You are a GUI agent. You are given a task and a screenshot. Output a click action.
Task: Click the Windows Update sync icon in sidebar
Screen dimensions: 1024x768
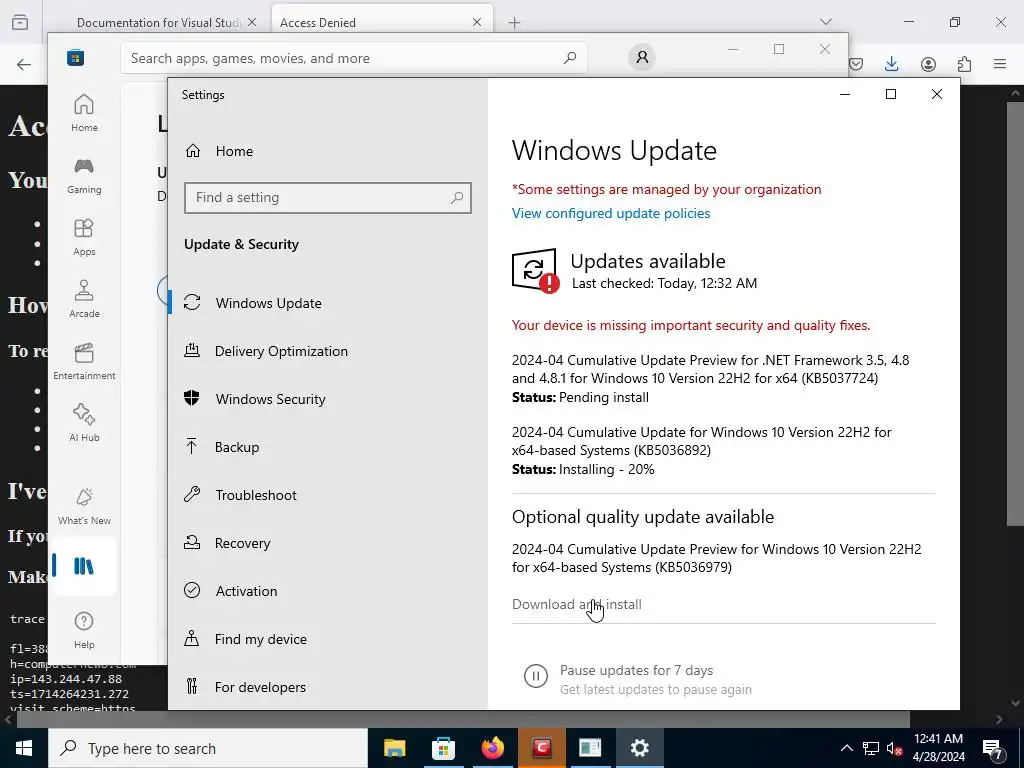(x=192, y=302)
